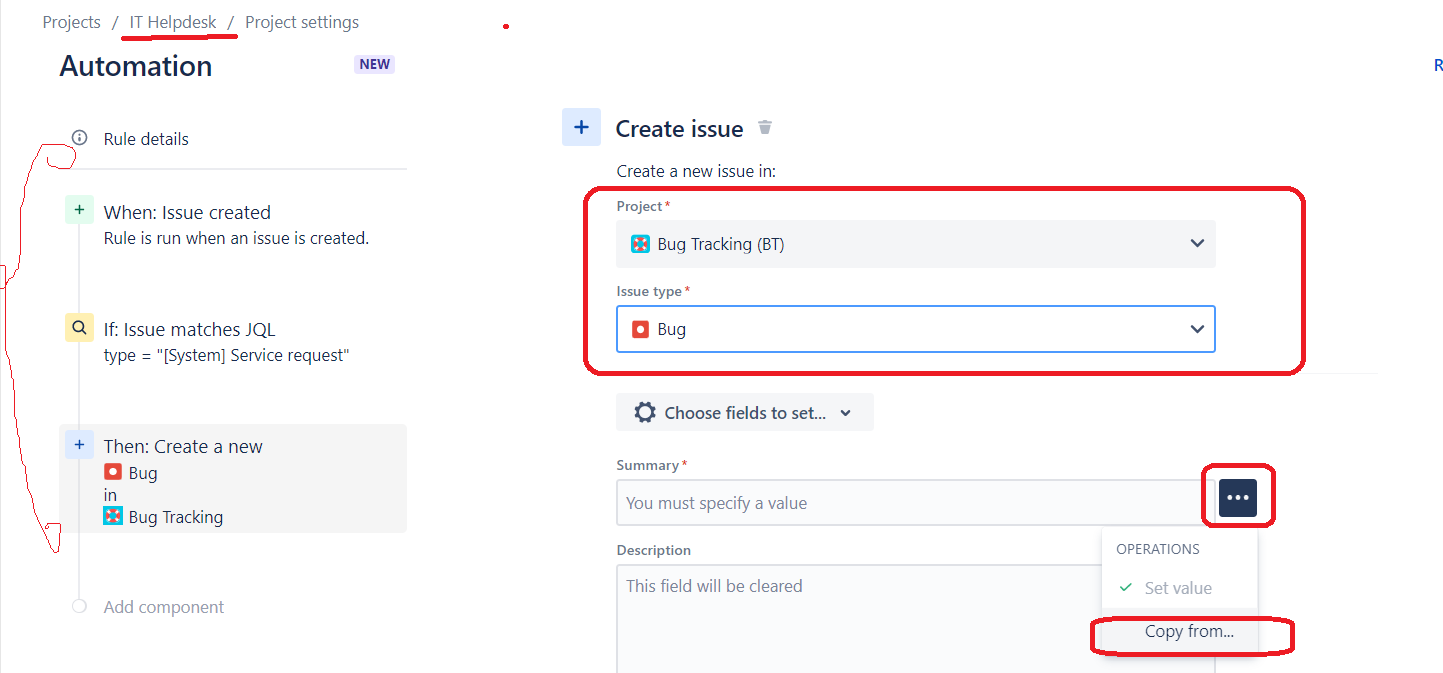The height and width of the screenshot is (673, 1443).
Task: Click 'Create a new issue in:' text
Action: coord(696,171)
